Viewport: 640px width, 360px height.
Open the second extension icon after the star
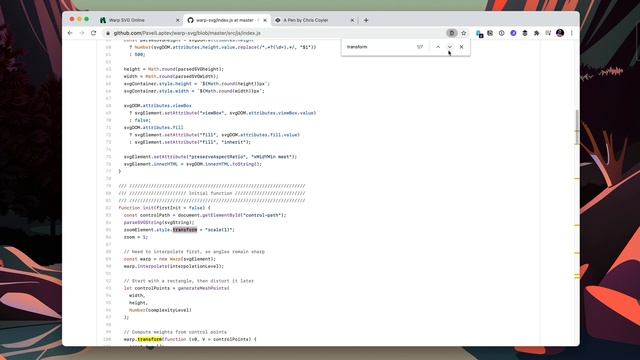coord(490,33)
